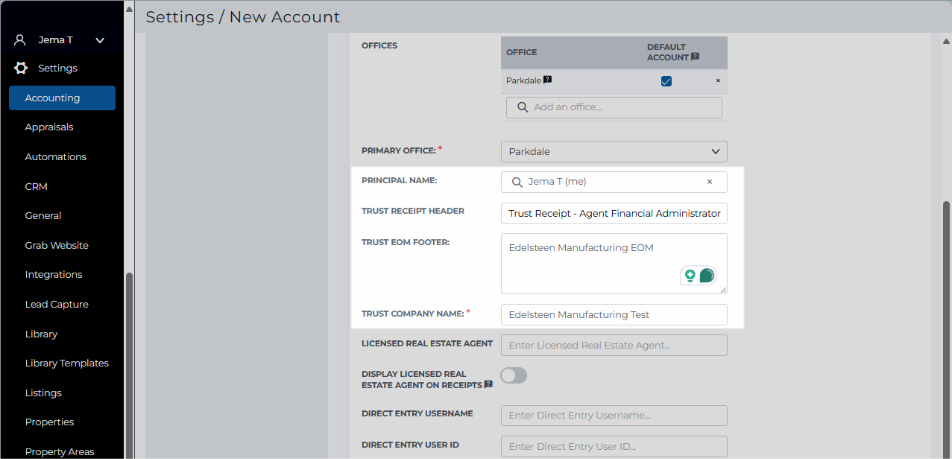Select Lead Capture in sidebar

pyautogui.click(x=56, y=304)
